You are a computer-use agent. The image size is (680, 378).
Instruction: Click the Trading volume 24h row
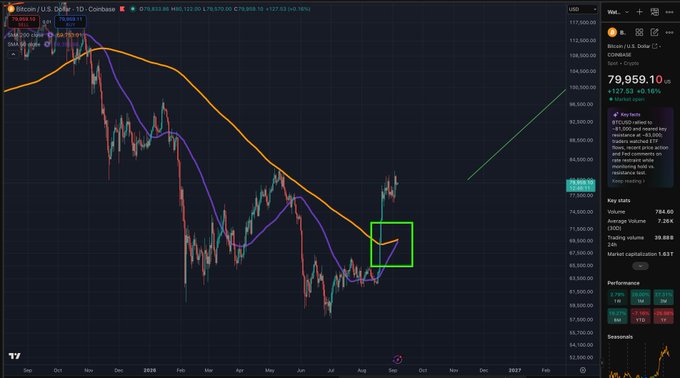tap(641, 241)
